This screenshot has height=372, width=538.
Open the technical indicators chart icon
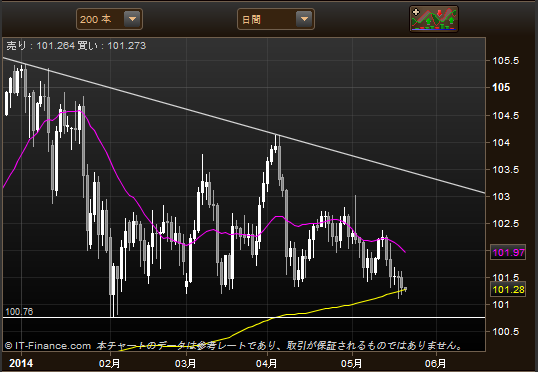point(434,19)
